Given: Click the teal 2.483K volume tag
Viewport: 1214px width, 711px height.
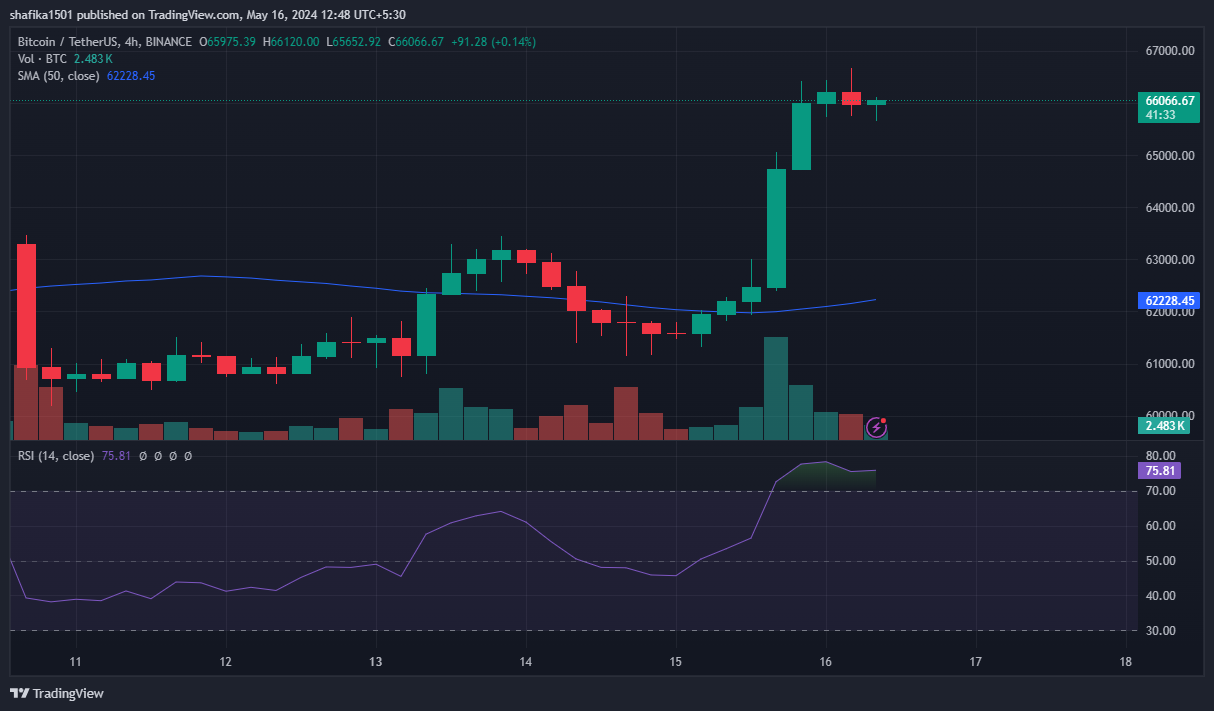Looking at the screenshot, I should (1164, 426).
